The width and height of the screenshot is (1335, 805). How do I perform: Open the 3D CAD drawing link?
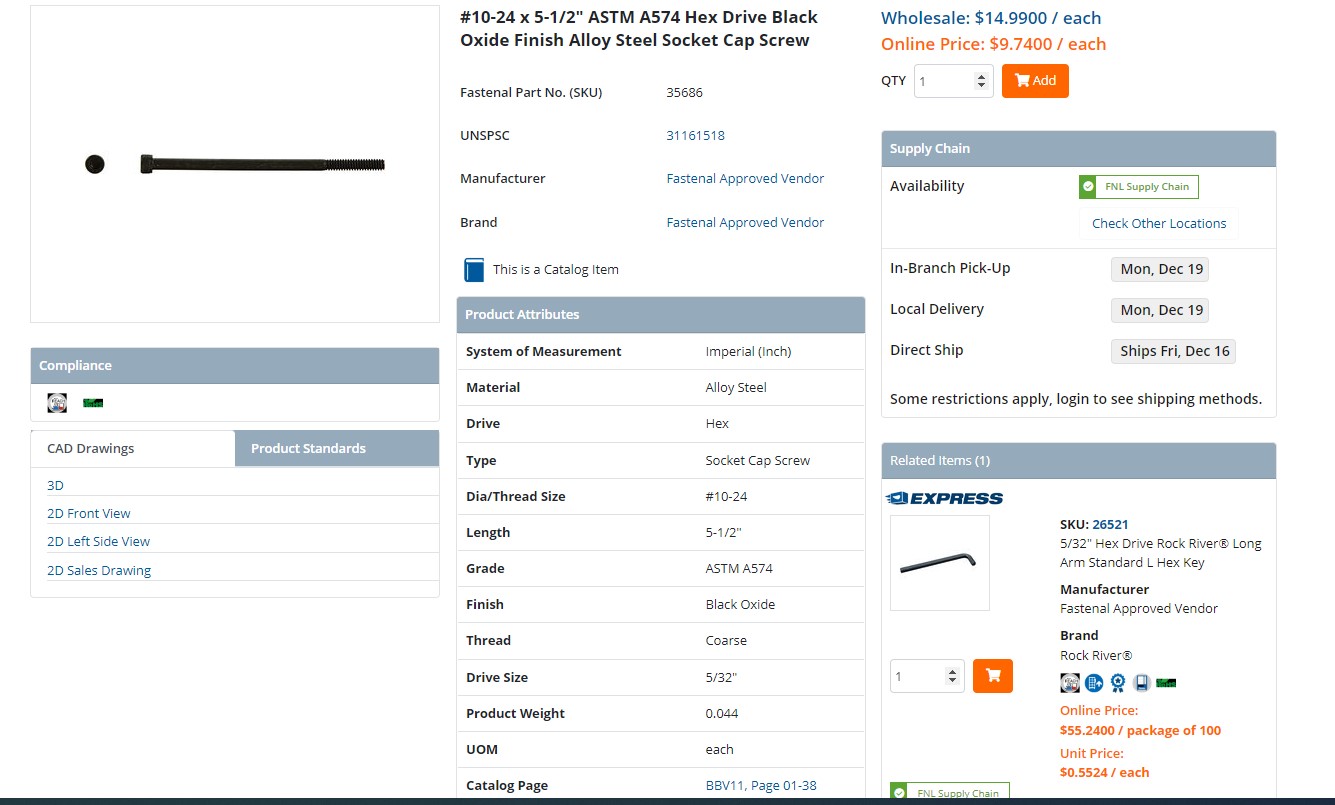[x=55, y=485]
